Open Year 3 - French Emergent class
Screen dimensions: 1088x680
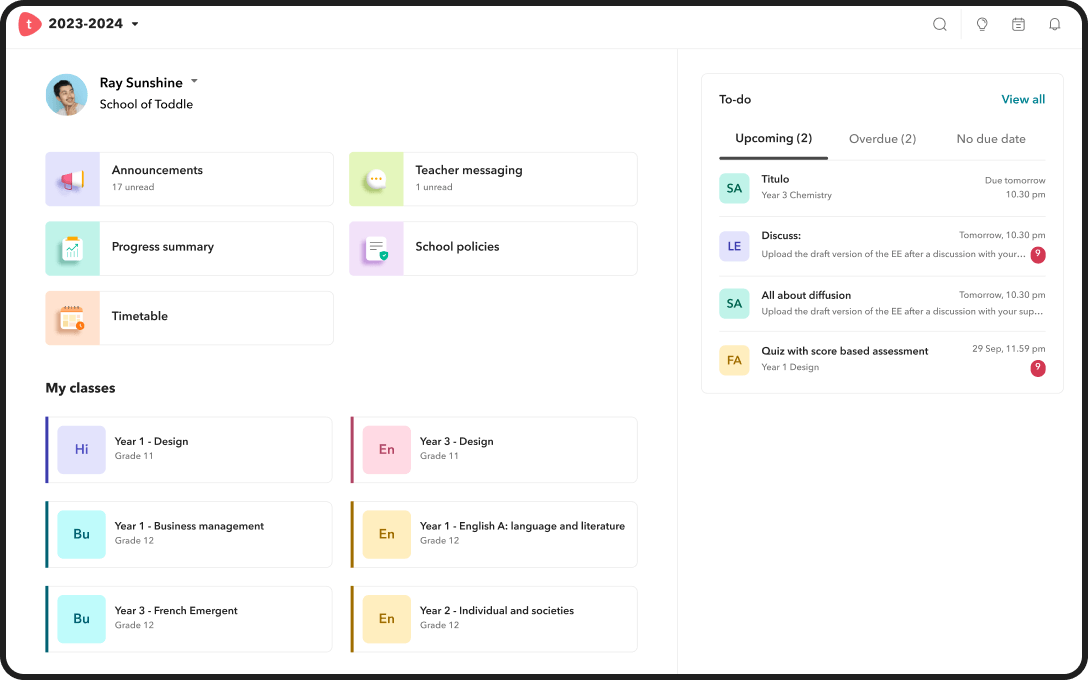coord(189,619)
